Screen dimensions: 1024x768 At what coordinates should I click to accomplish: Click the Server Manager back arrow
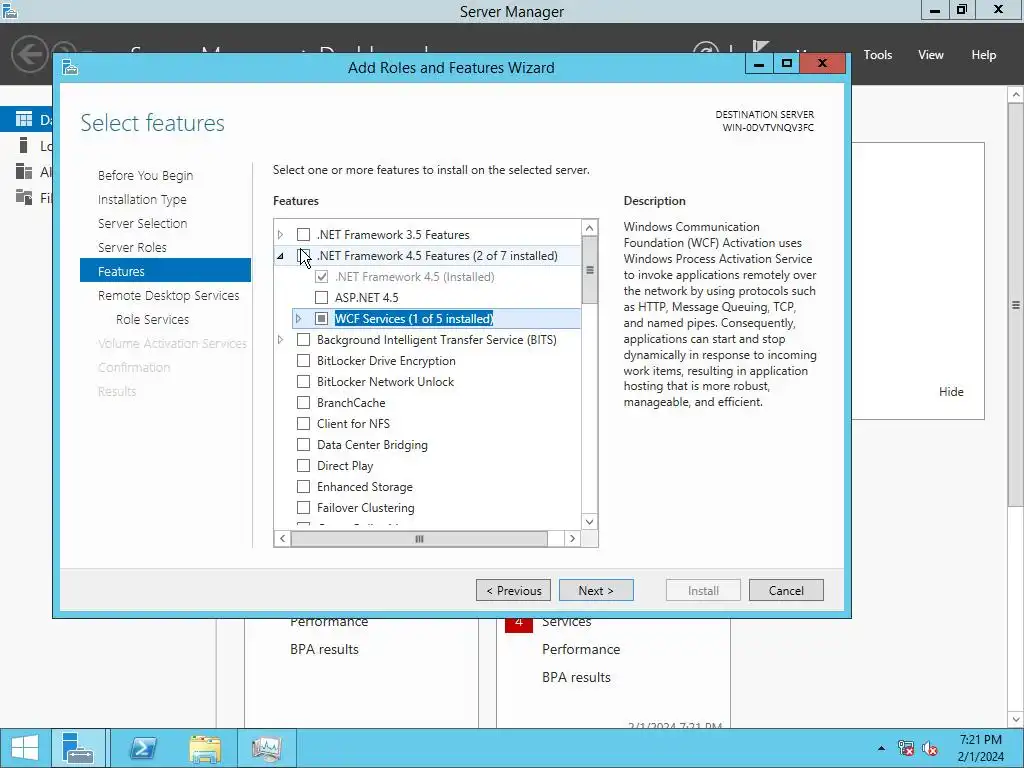[x=29, y=54]
